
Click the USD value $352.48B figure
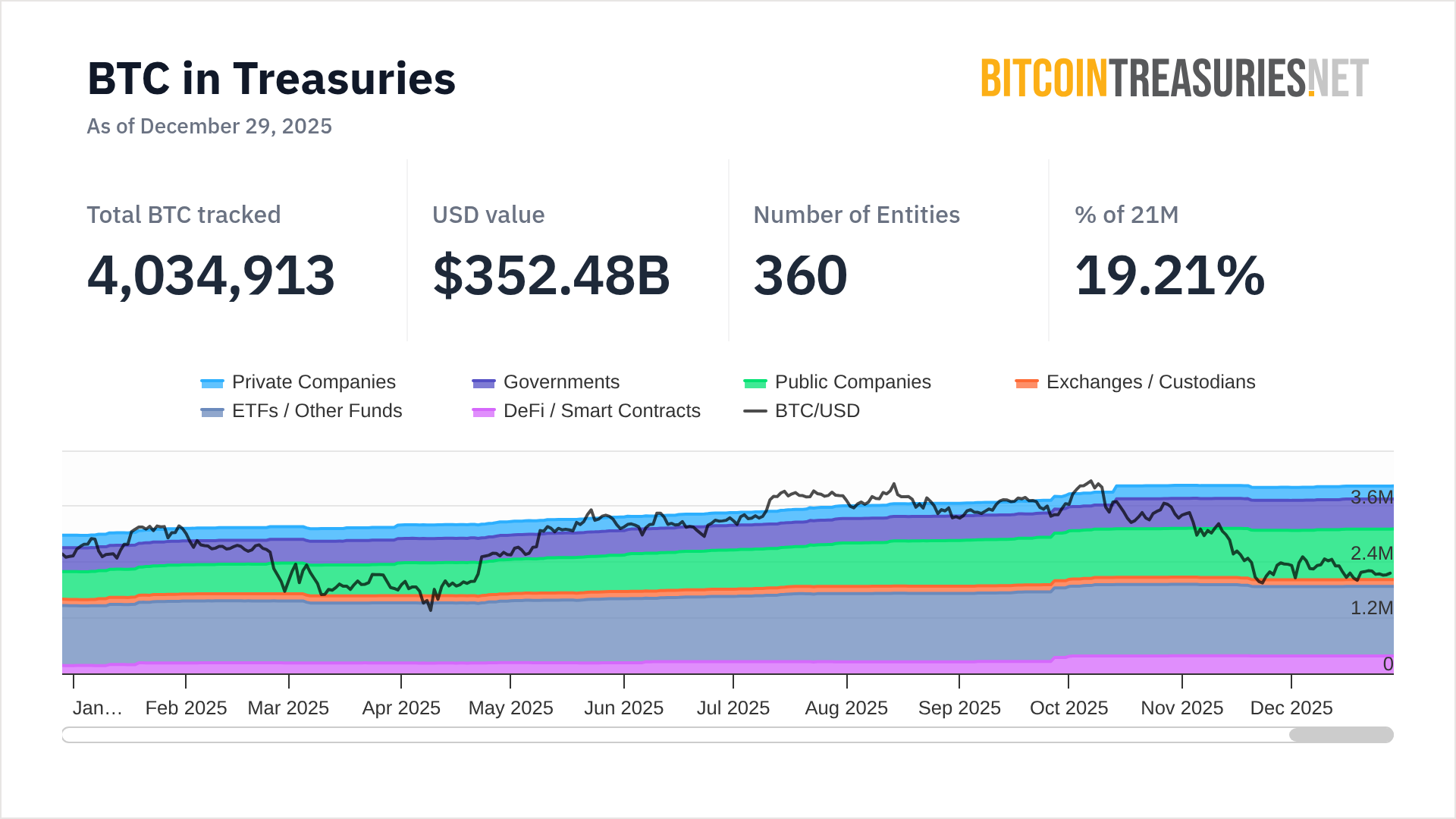pyautogui.click(x=551, y=275)
